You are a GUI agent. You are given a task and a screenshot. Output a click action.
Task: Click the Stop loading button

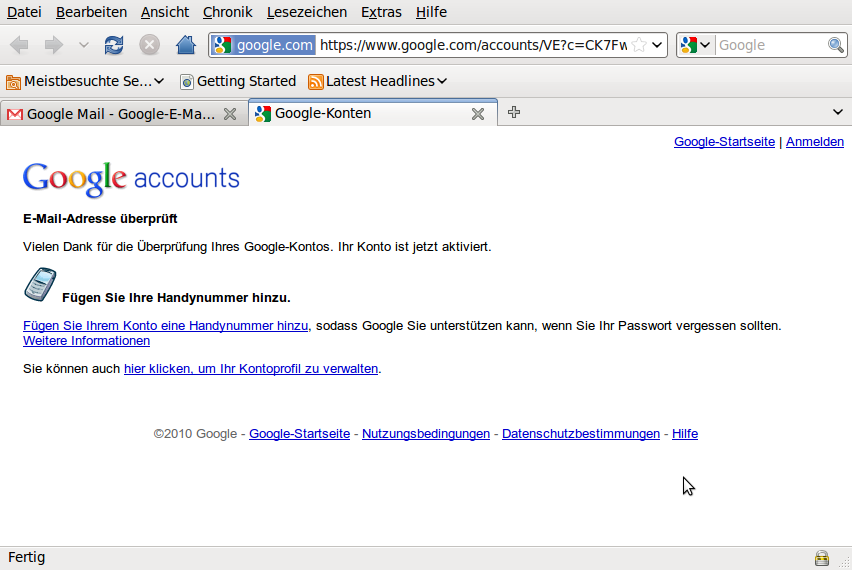pyautogui.click(x=149, y=45)
